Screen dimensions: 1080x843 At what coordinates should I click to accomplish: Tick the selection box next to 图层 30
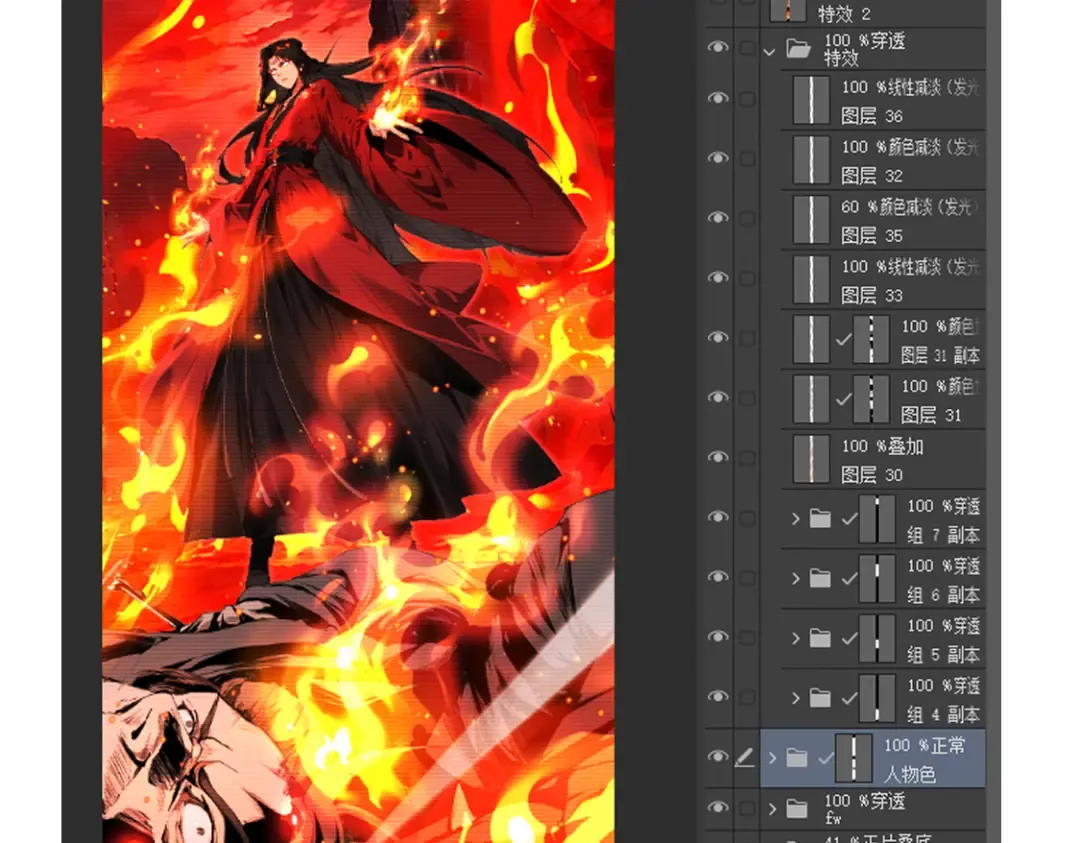747,458
